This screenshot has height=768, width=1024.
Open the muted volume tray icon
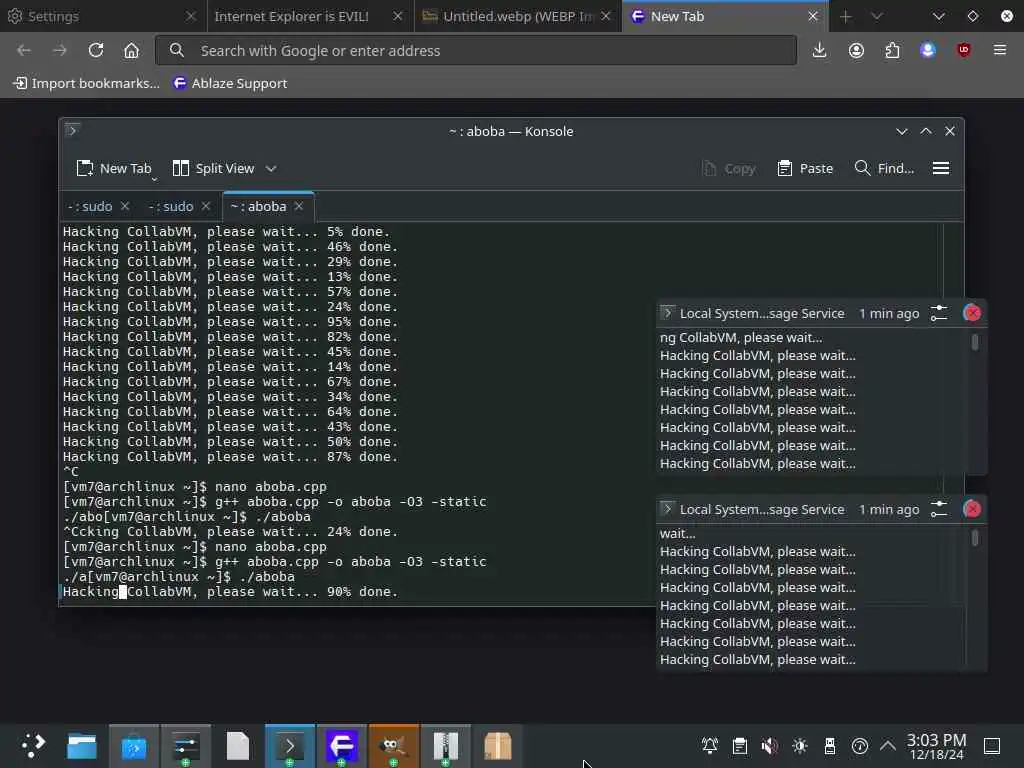770,745
